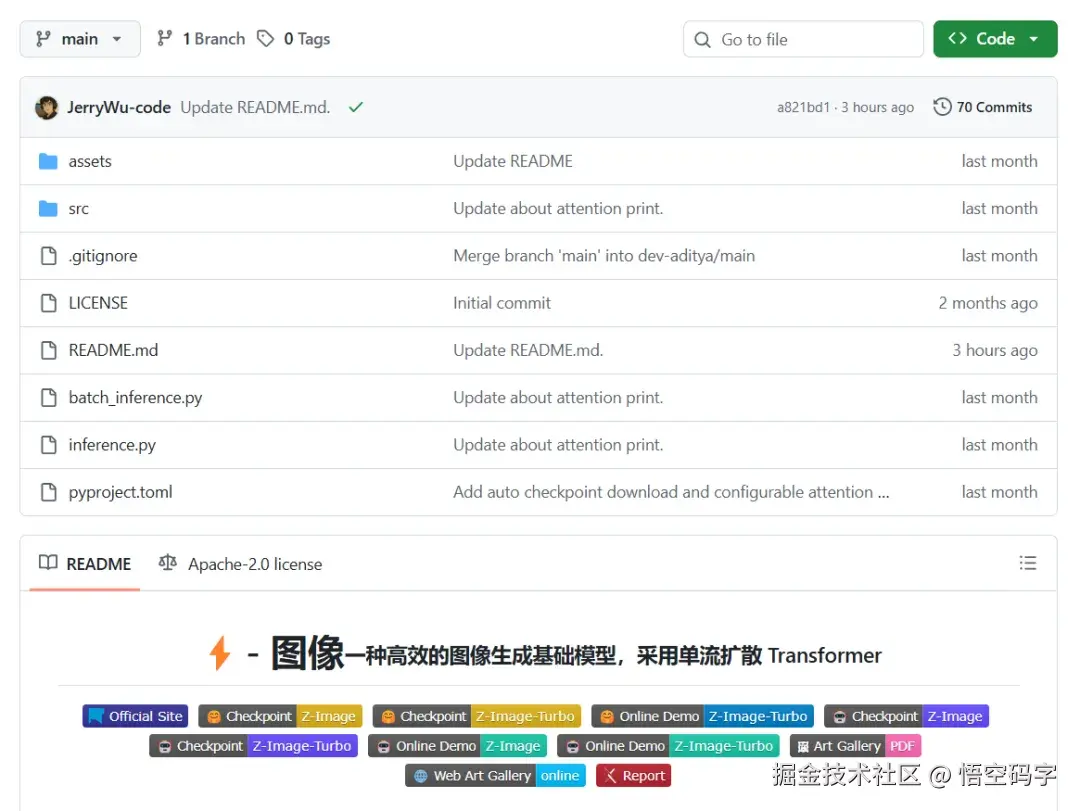Open the assets folder name

point(90,161)
